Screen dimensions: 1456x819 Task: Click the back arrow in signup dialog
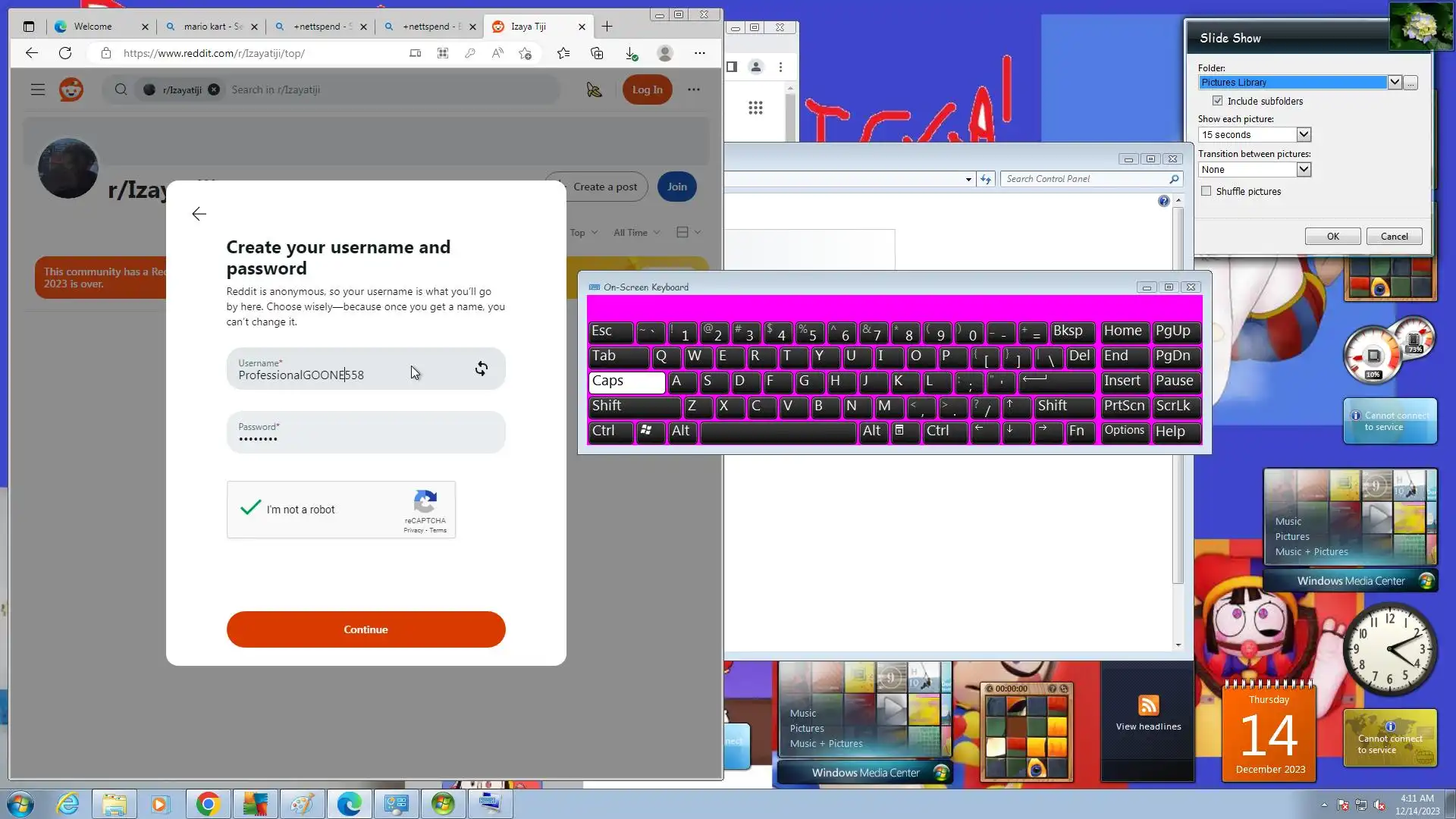point(199,215)
